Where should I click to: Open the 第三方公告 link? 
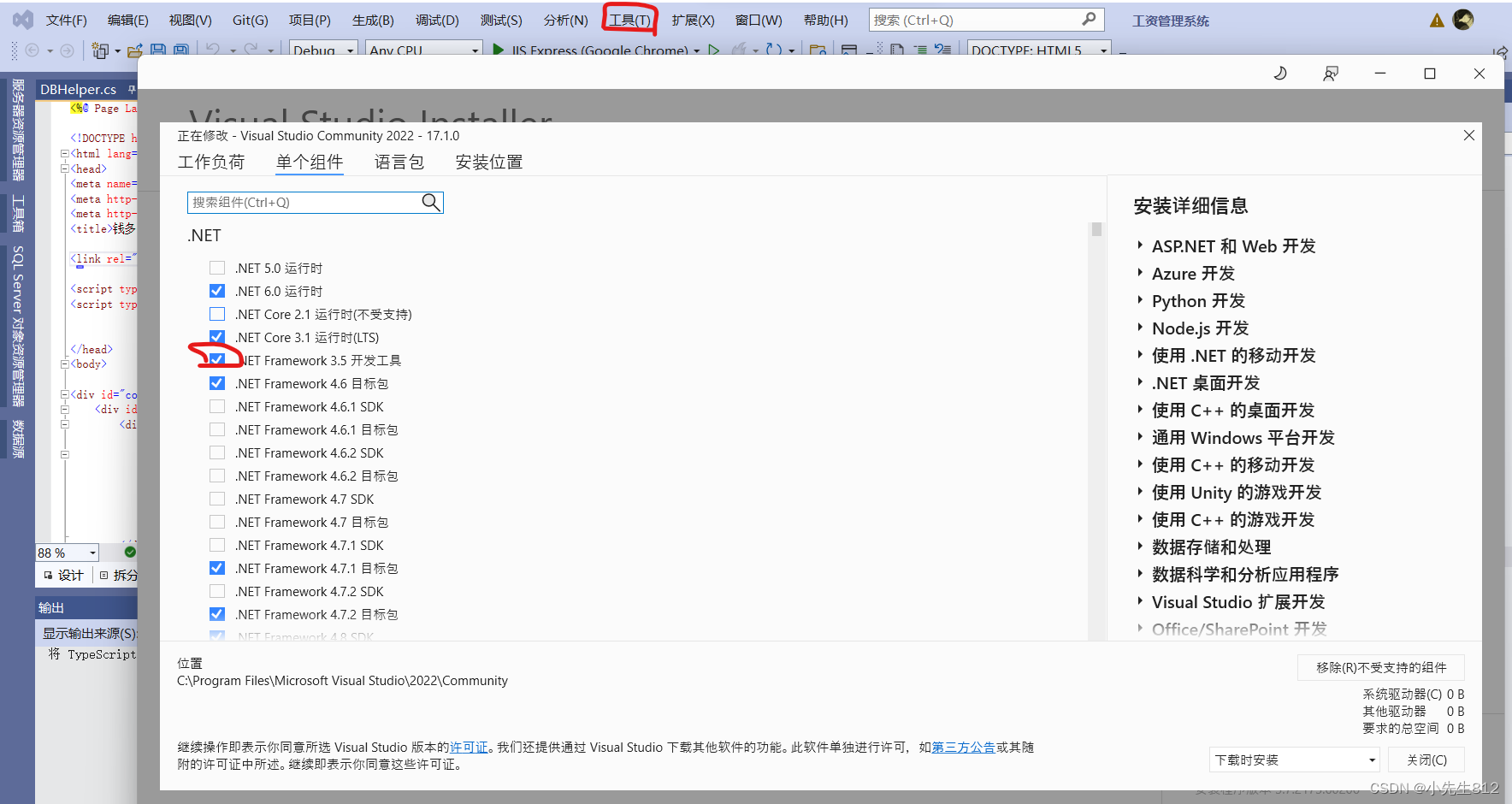pyautogui.click(x=963, y=747)
